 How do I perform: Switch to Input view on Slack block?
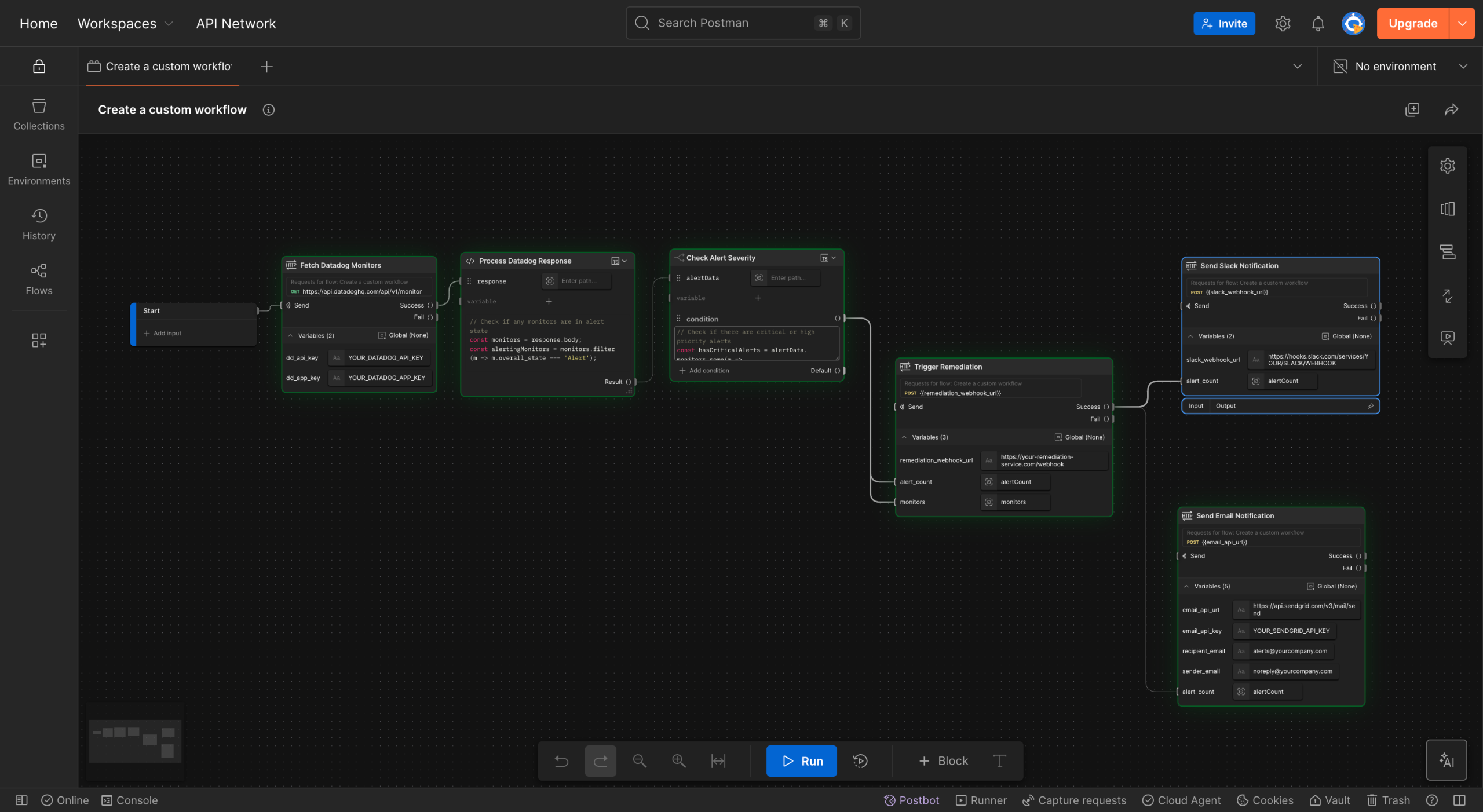(1196, 406)
